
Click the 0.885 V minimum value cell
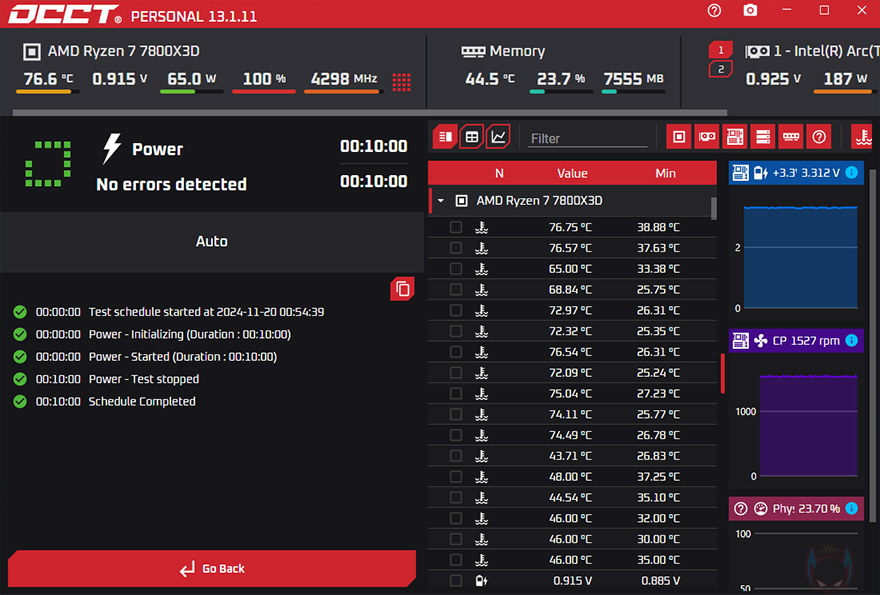tap(660, 580)
